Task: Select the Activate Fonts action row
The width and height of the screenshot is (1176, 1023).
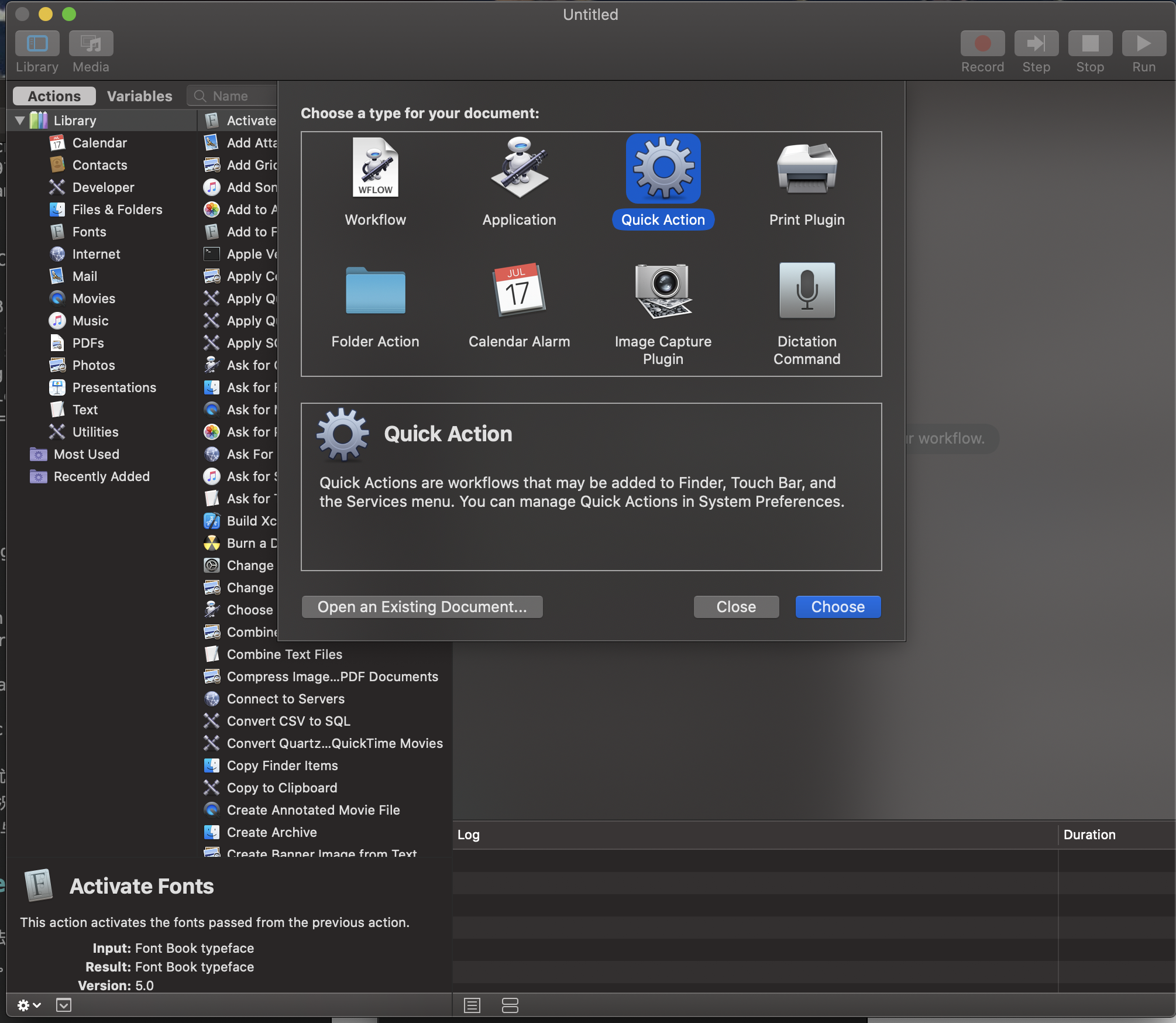Action: [x=239, y=121]
